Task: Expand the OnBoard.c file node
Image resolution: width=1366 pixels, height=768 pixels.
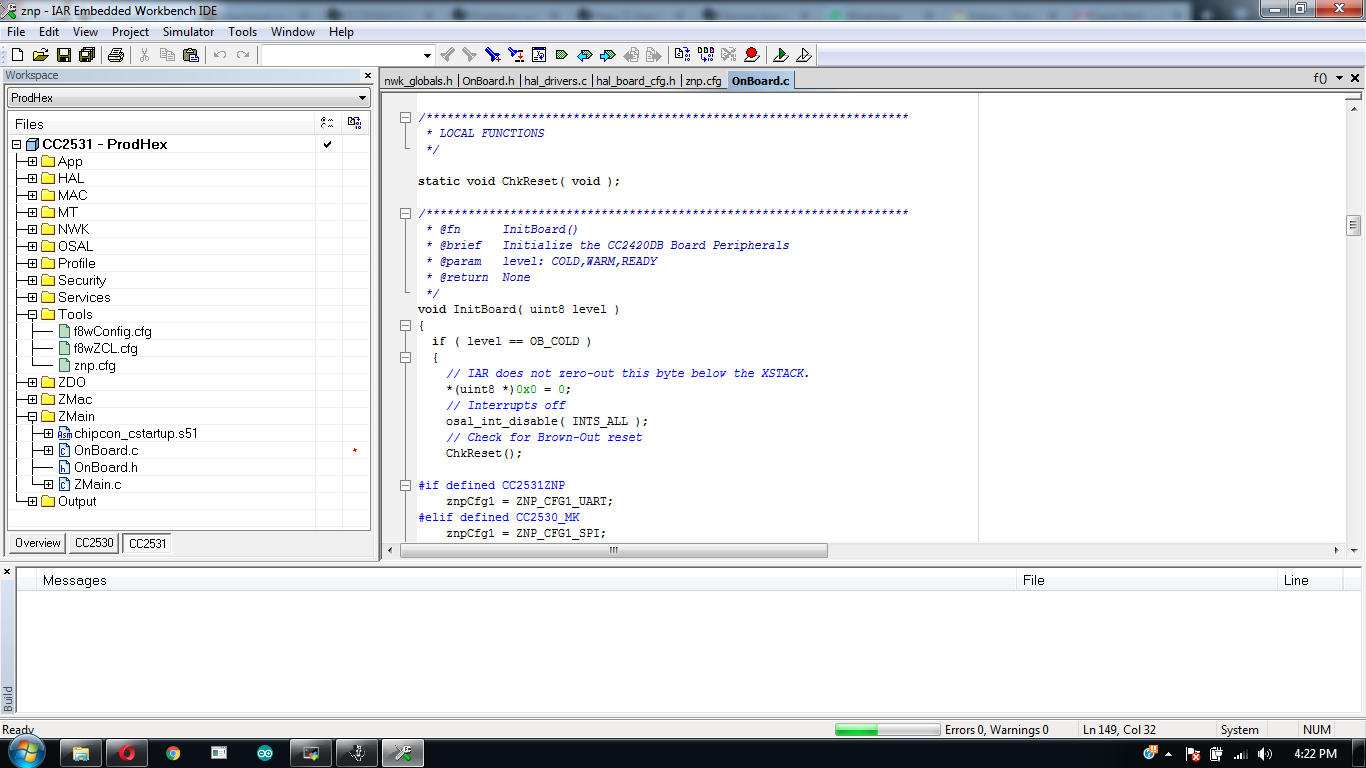Action: pos(49,450)
